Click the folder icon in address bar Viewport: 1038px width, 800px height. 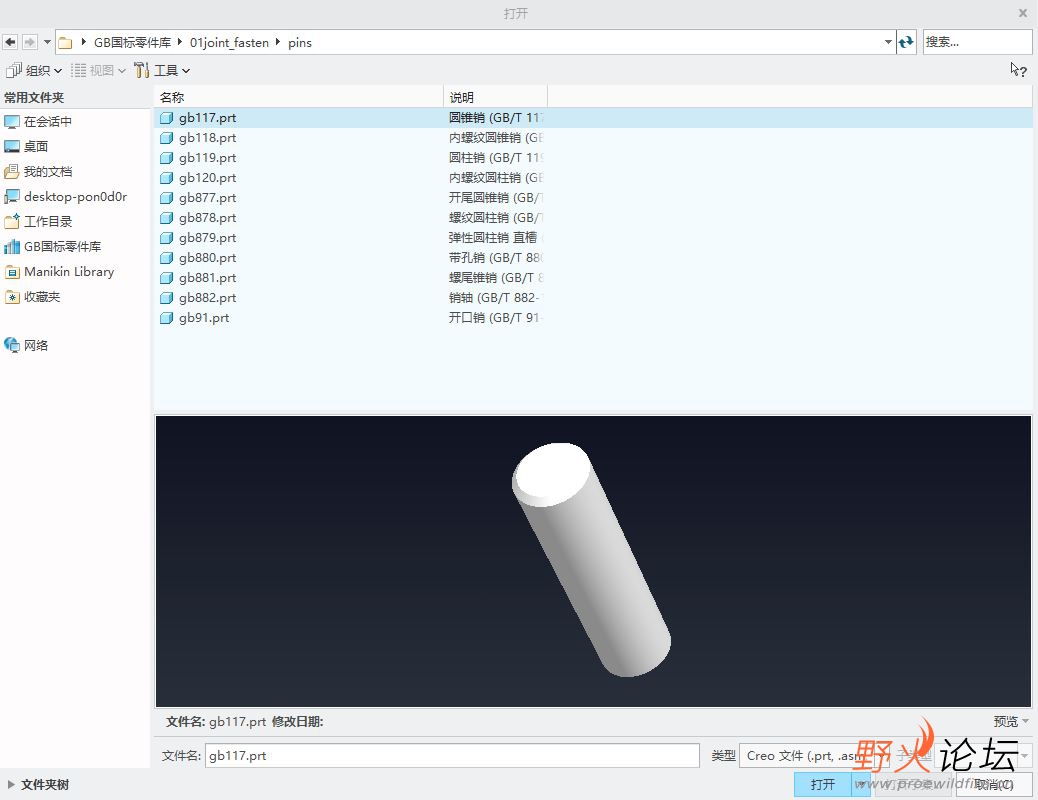tap(65, 43)
